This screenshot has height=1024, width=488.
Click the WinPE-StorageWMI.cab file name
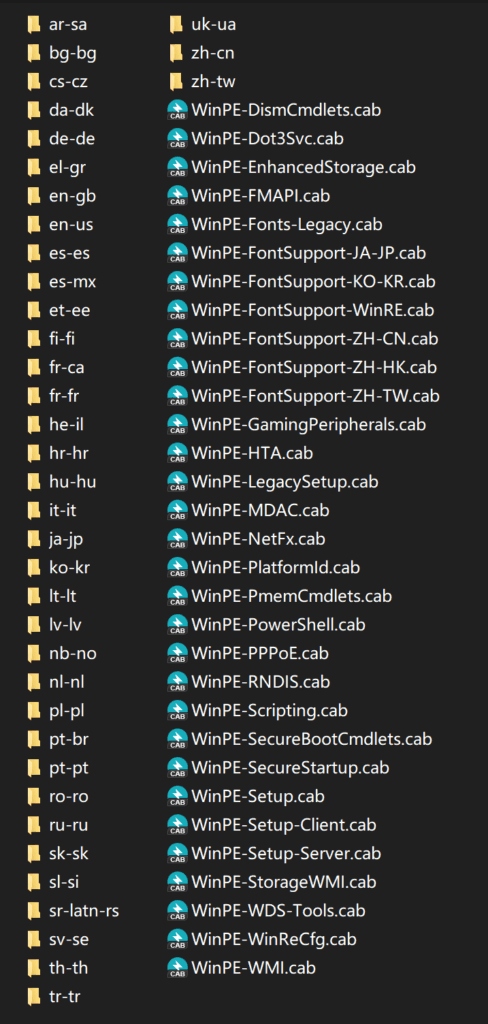(x=284, y=882)
